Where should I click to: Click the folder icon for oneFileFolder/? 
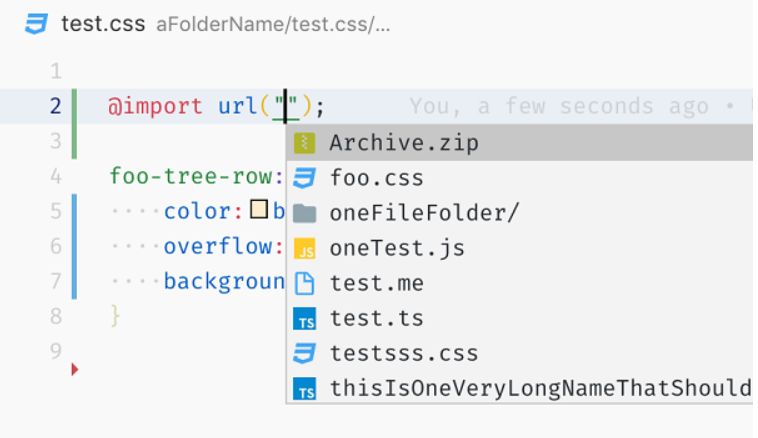point(305,213)
